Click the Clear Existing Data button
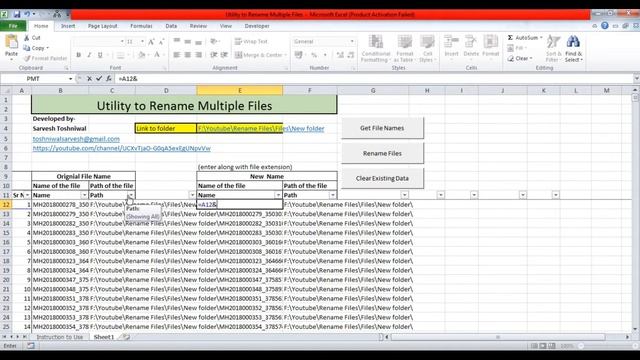Image resolution: width=640 pixels, height=360 pixels. tap(382, 178)
